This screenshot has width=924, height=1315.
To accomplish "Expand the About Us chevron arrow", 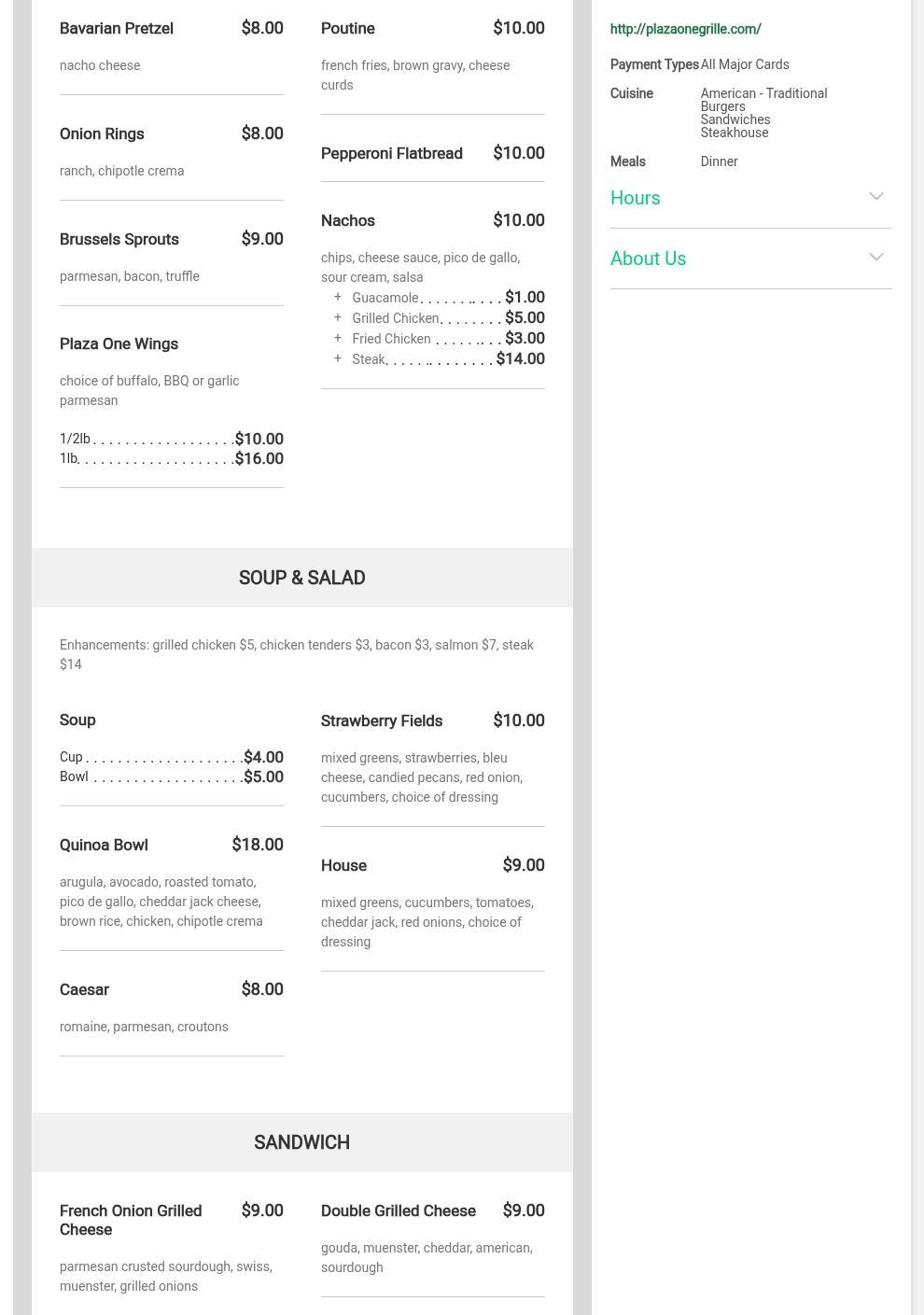I will 875,258.
